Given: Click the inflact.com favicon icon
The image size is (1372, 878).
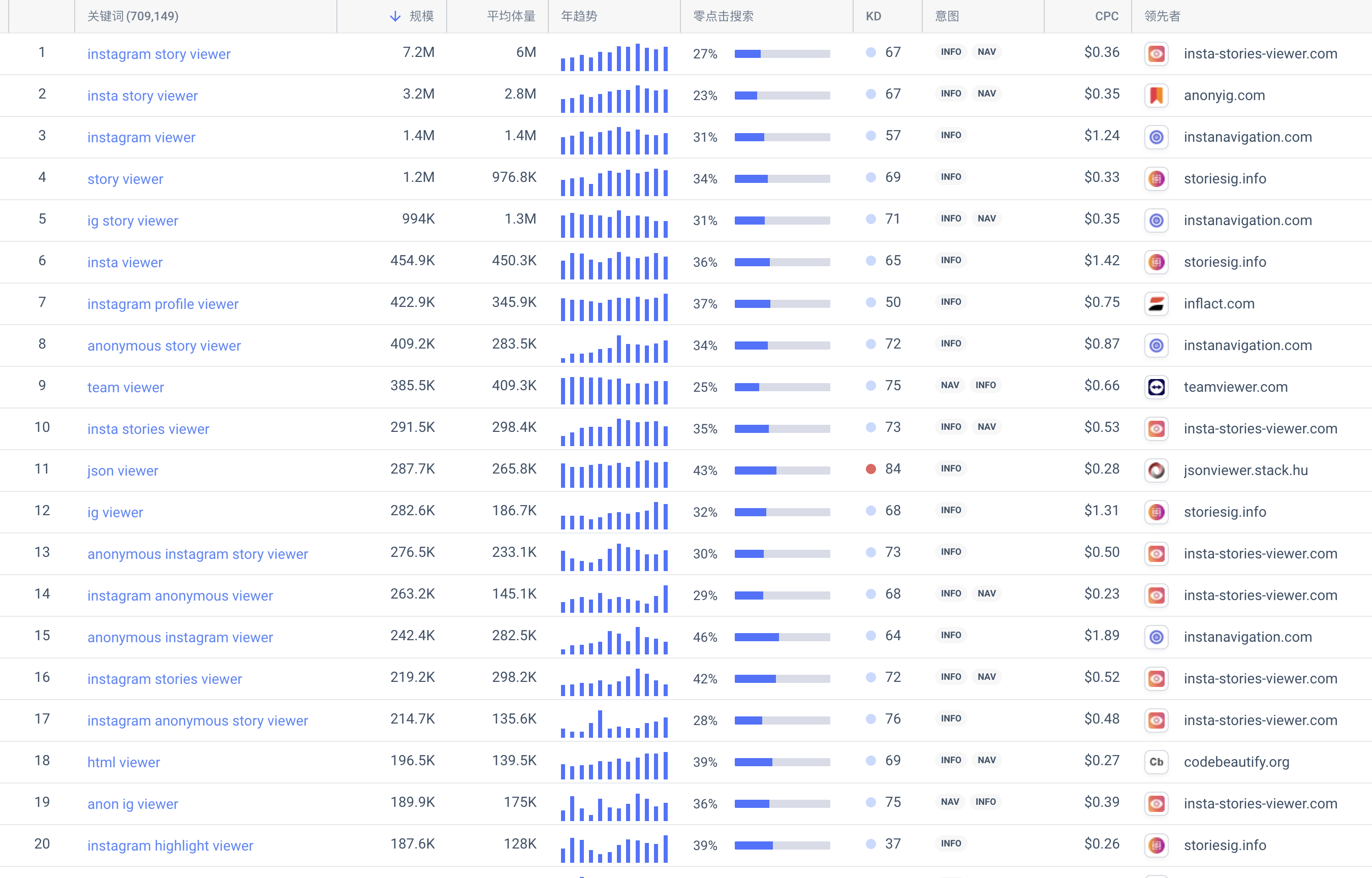Looking at the screenshot, I should 1156,303.
